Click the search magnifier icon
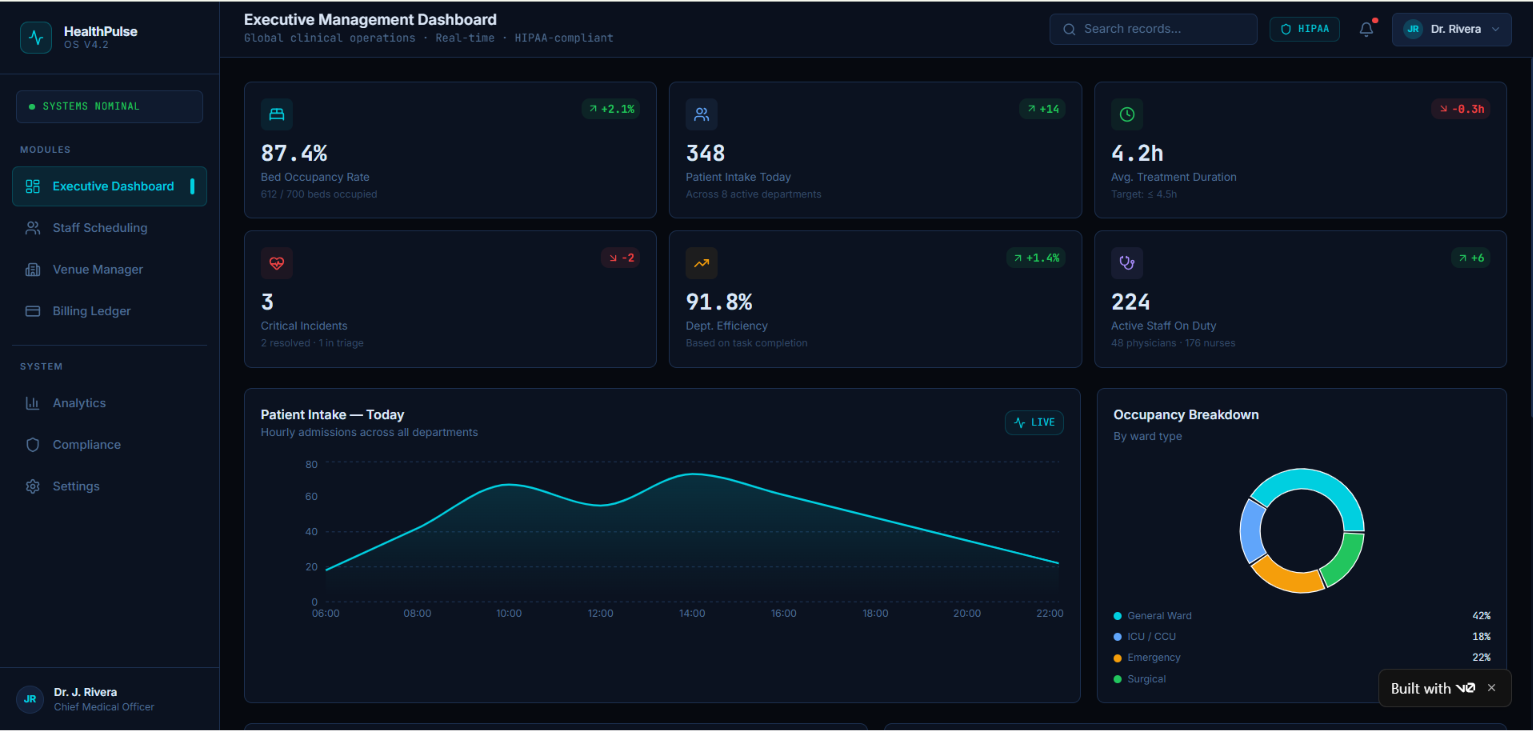This screenshot has width=1533, height=731. click(1069, 29)
